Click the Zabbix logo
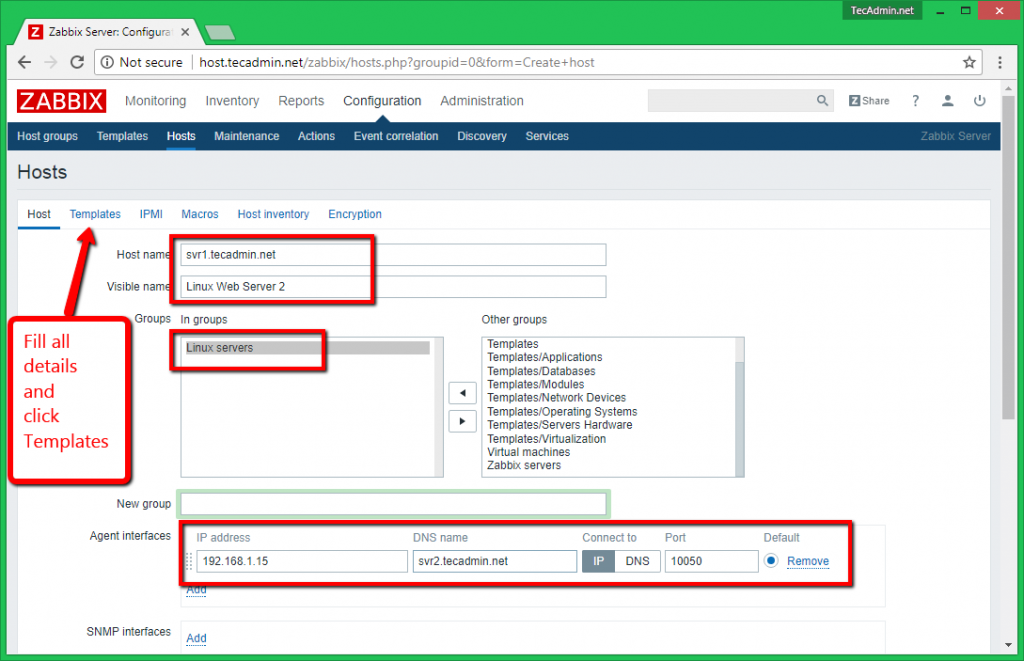 pos(61,101)
